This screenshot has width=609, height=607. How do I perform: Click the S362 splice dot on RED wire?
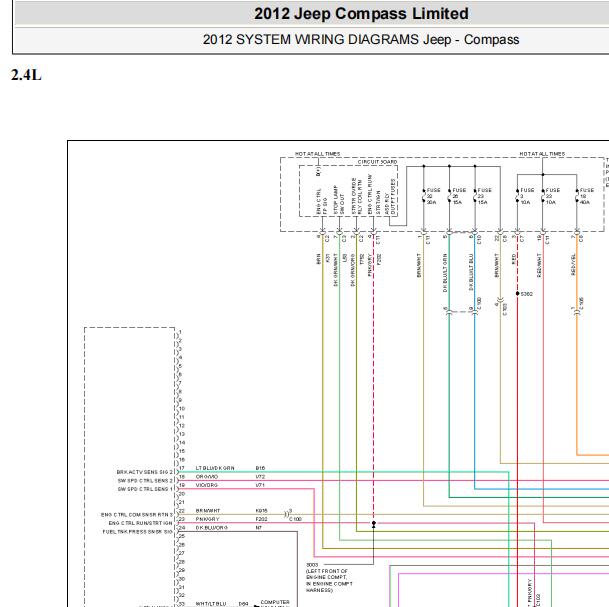click(517, 294)
